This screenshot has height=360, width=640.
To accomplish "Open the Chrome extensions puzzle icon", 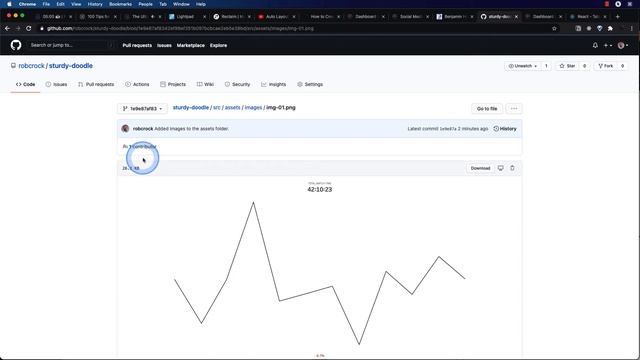I will [610, 29].
